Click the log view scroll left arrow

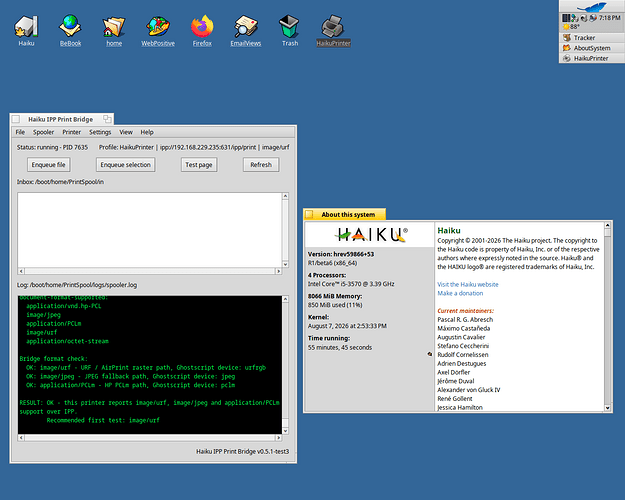pos(21,438)
